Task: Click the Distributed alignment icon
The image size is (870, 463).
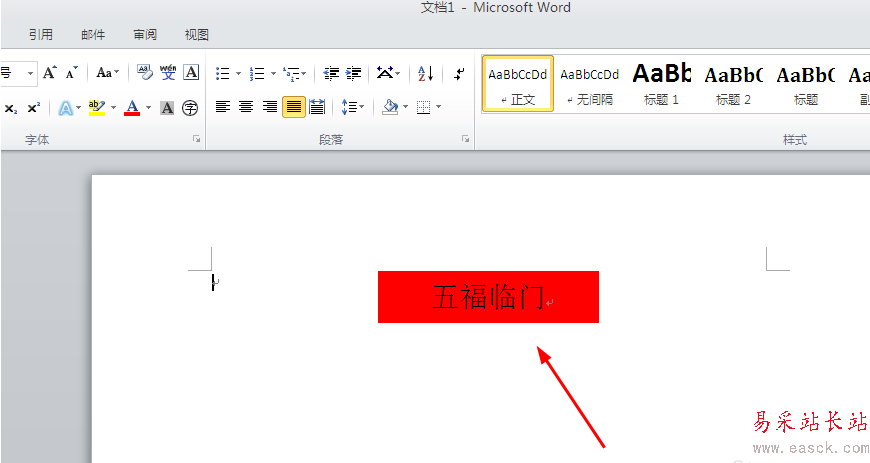Action: pyautogui.click(x=317, y=107)
